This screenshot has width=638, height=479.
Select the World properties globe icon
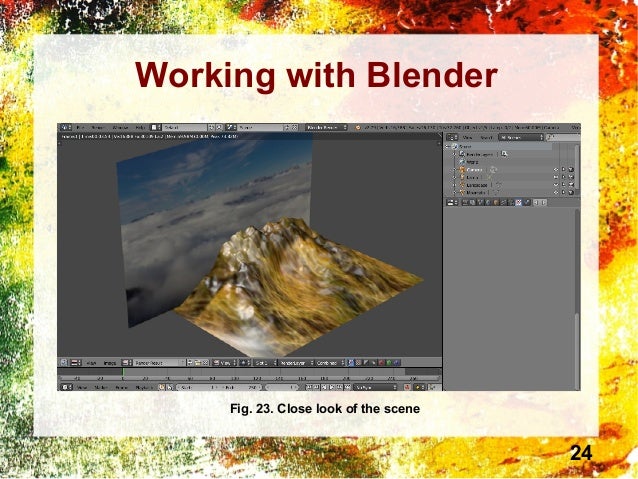click(488, 202)
